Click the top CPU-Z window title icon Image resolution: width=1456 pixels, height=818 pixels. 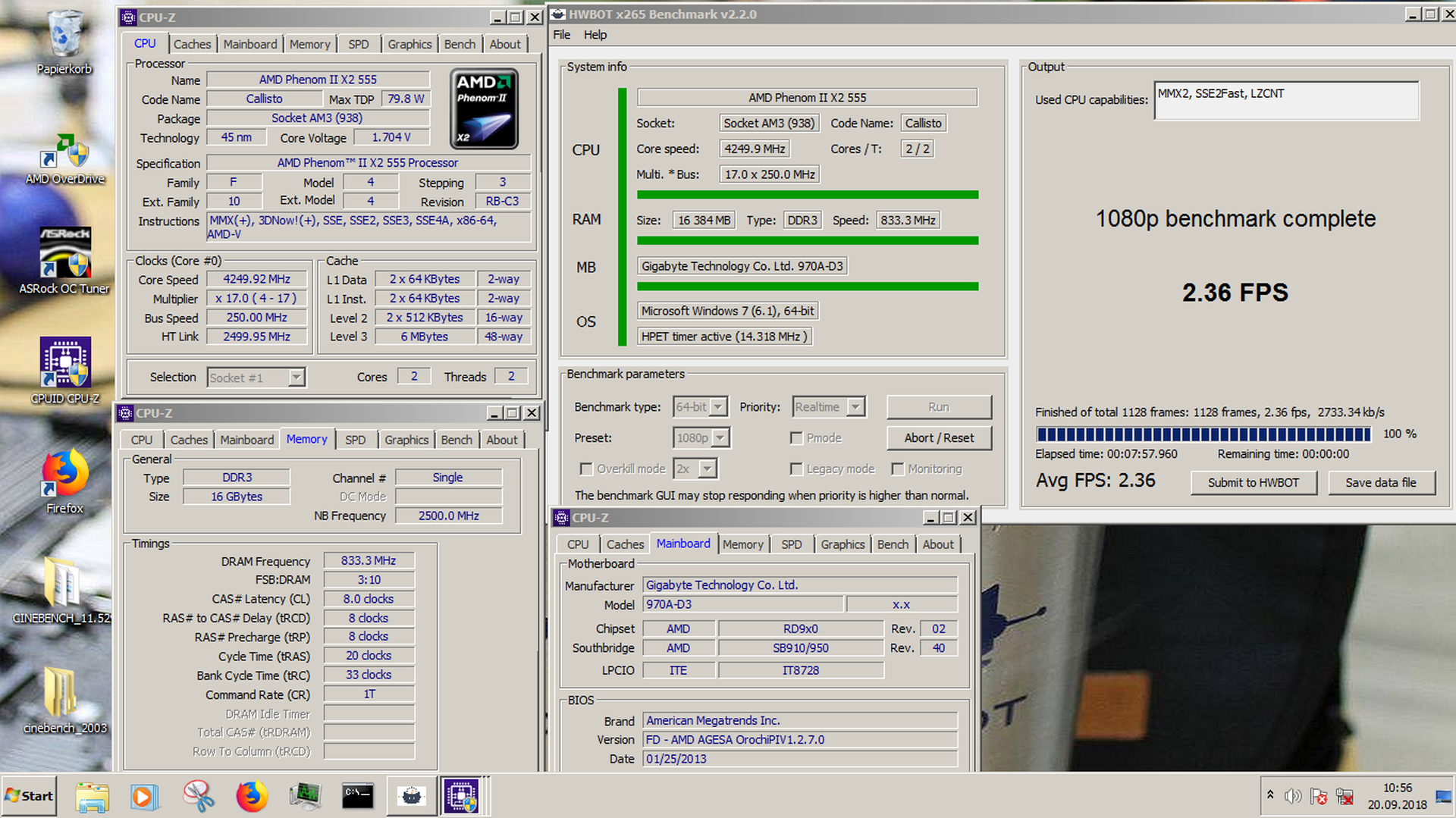pos(129,17)
